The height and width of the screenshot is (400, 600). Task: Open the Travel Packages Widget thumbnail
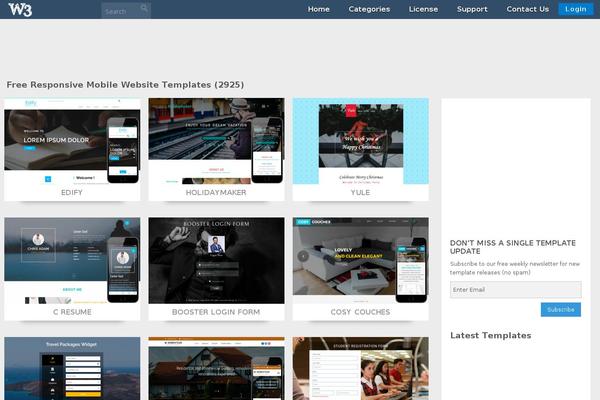[72, 368]
